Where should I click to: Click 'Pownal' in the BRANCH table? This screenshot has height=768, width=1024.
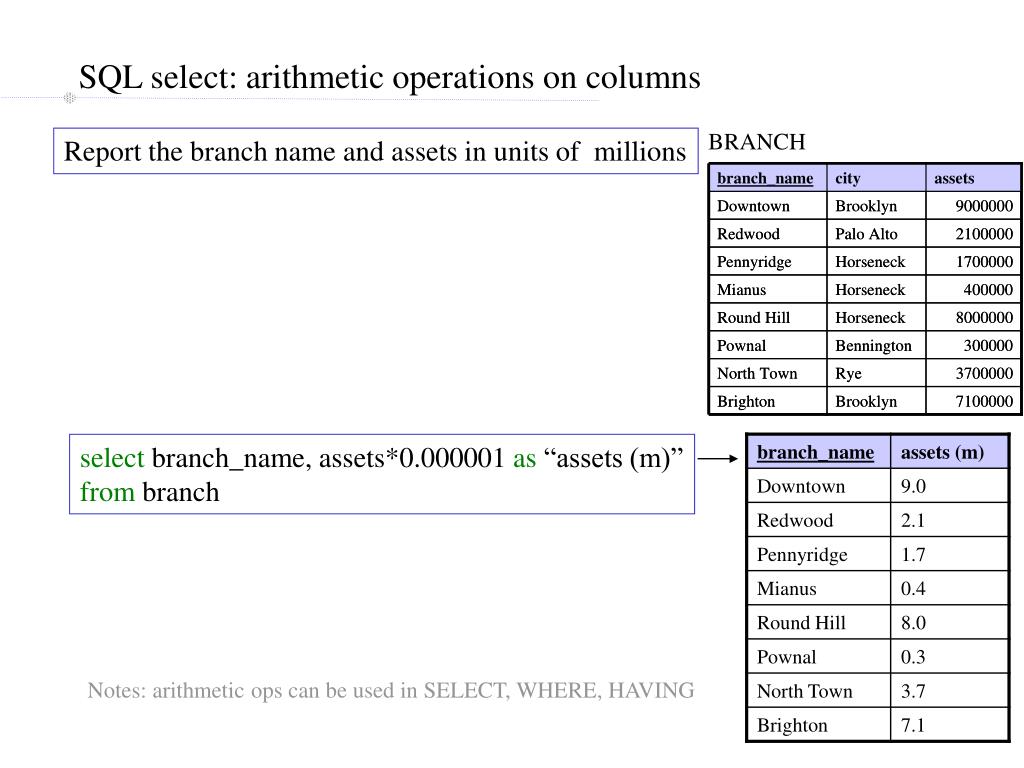click(741, 345)
